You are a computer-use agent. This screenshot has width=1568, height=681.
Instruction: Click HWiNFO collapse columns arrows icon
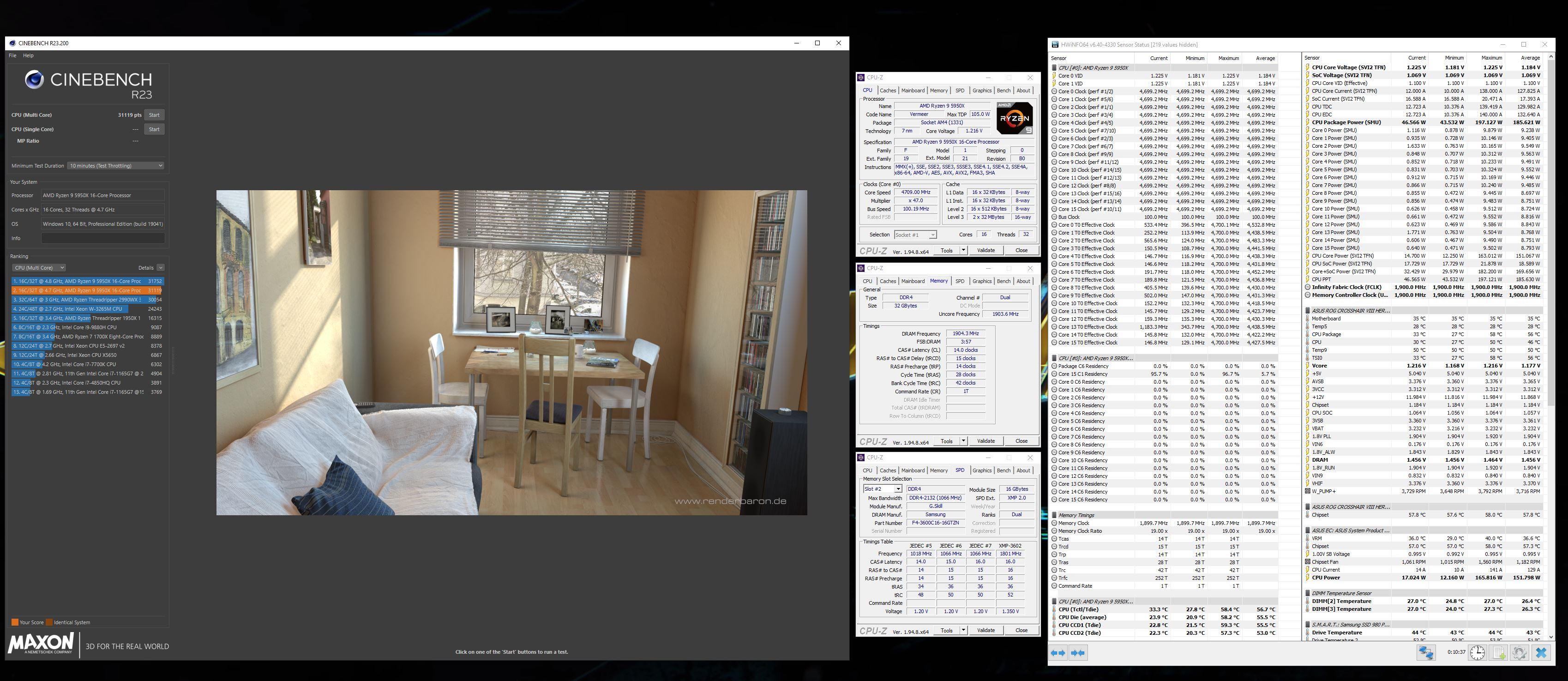click(1078, 653)
